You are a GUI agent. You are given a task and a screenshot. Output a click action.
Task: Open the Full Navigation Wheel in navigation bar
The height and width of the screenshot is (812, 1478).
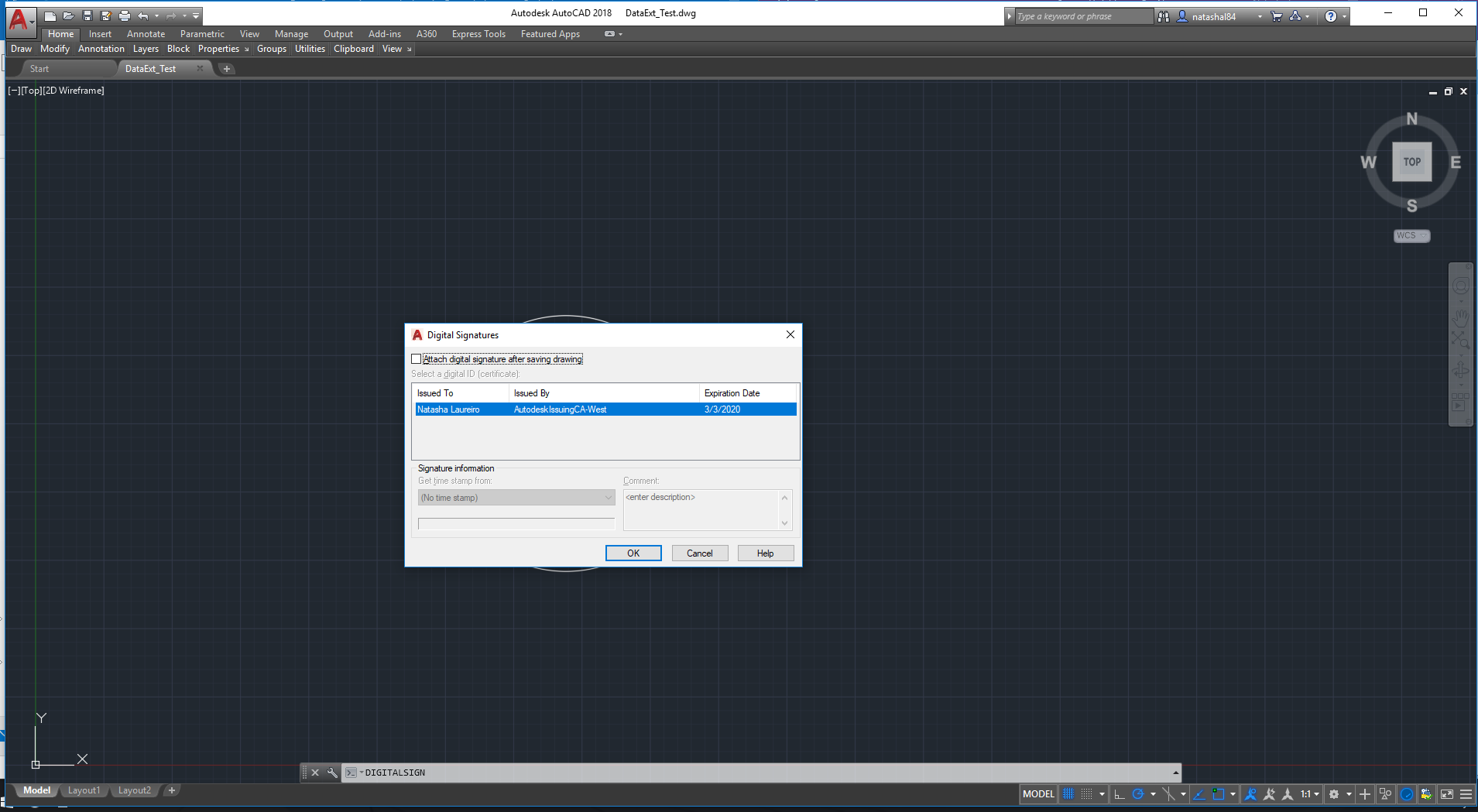1460,286
